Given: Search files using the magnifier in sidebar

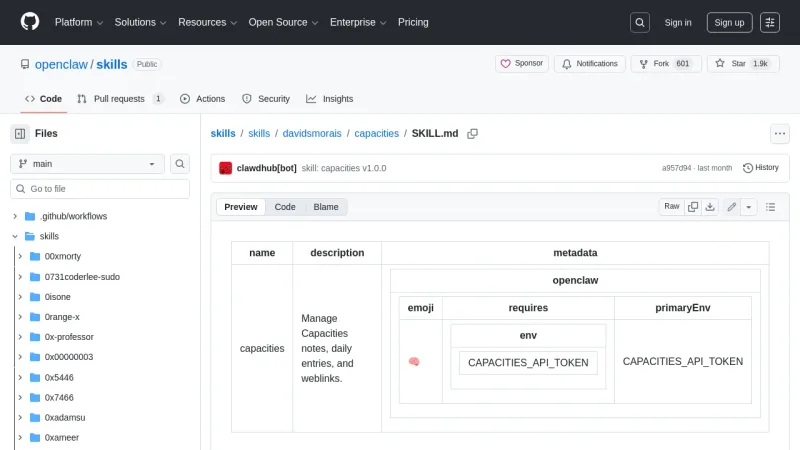Looking at the screenshot, I should coord(180,164).
